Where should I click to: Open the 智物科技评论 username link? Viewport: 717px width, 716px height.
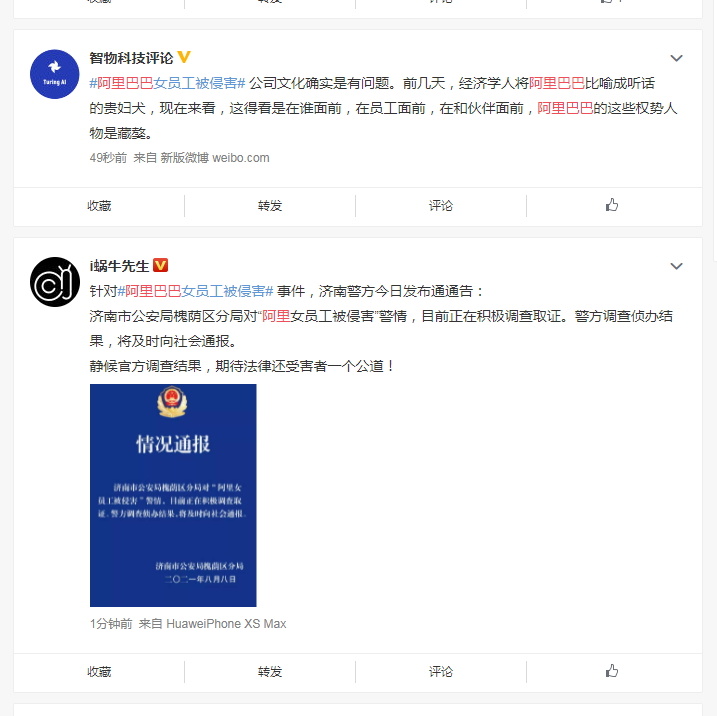[x=131, y=58]
